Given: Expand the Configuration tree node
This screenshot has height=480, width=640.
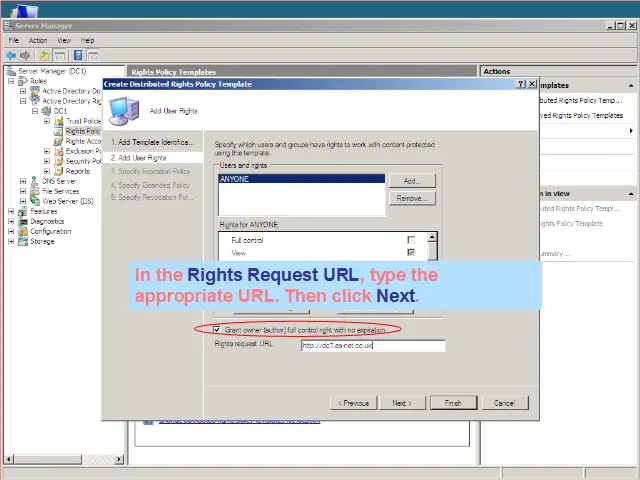Looking at the screenshot, I should [11, 231].
